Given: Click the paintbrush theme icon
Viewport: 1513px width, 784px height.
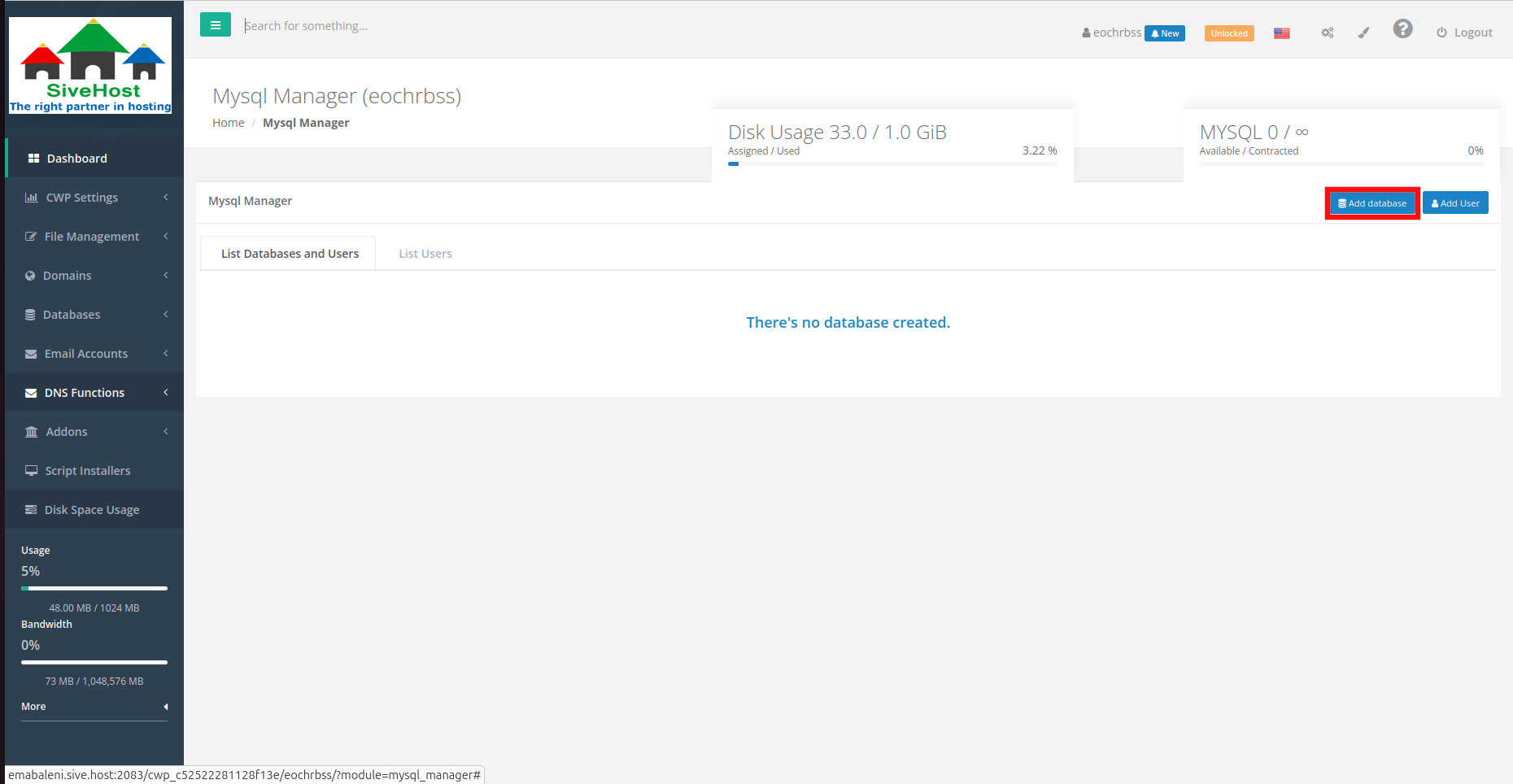Looking at the screenshot, I should (1364, 33).
